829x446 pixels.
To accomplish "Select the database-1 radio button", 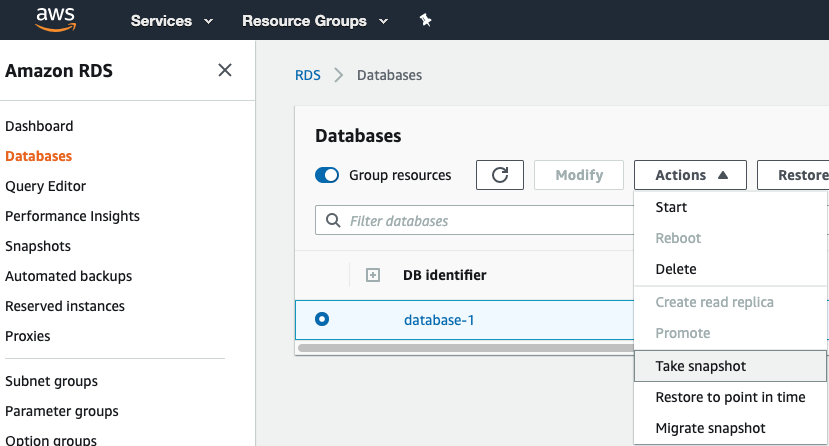I will coord(322,319).
